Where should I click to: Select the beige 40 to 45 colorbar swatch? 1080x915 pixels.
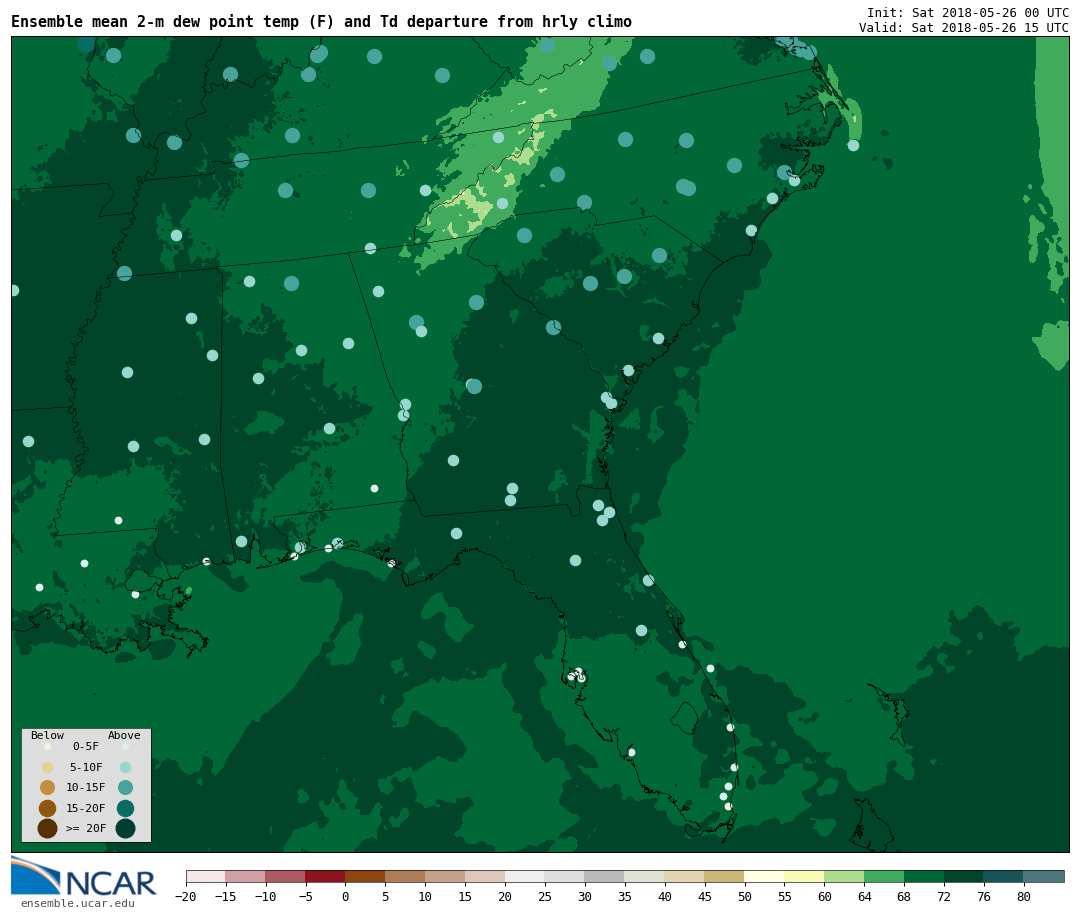coord(685,876)
